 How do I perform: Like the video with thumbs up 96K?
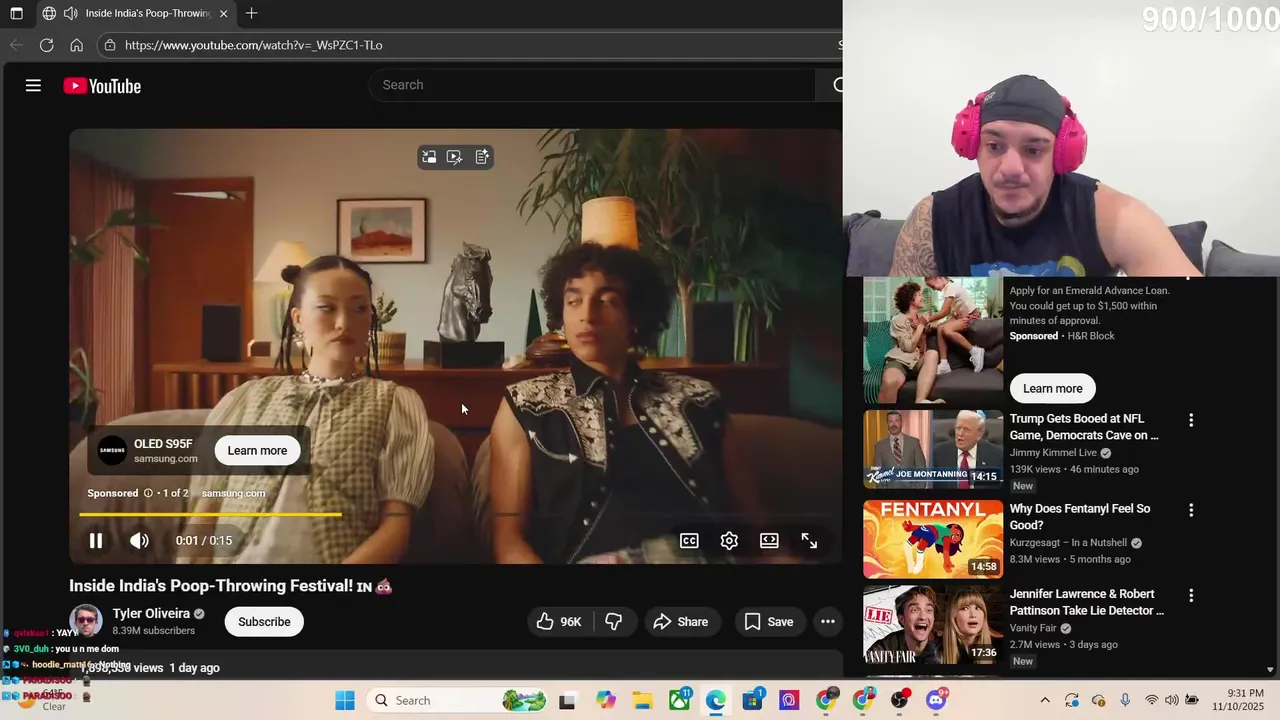[560, 622]
